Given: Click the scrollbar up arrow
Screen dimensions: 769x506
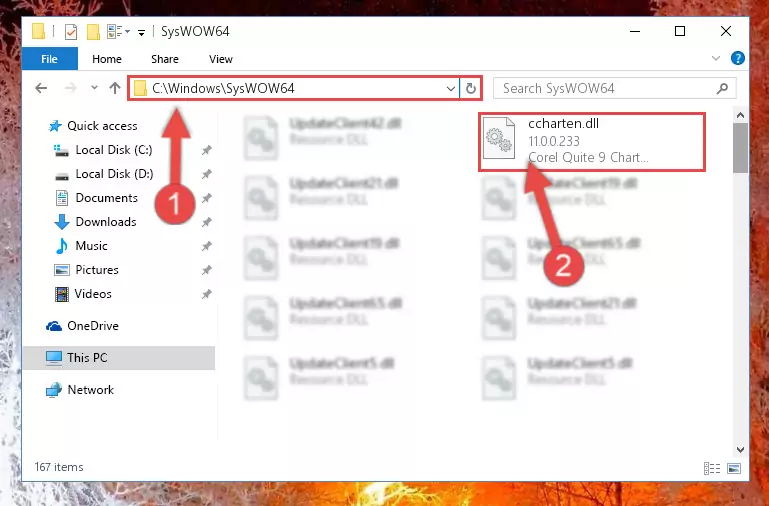Looking at the screenshot, I should coord(741,116).
